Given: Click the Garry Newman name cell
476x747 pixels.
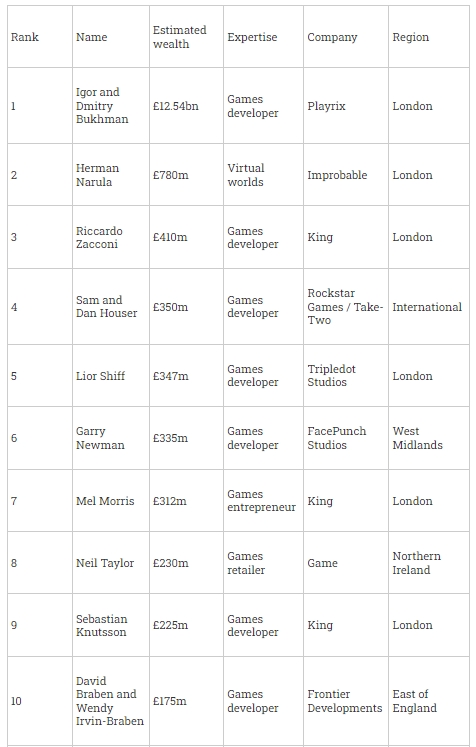Looking at the screenshot, I should [x=111, y=438].
